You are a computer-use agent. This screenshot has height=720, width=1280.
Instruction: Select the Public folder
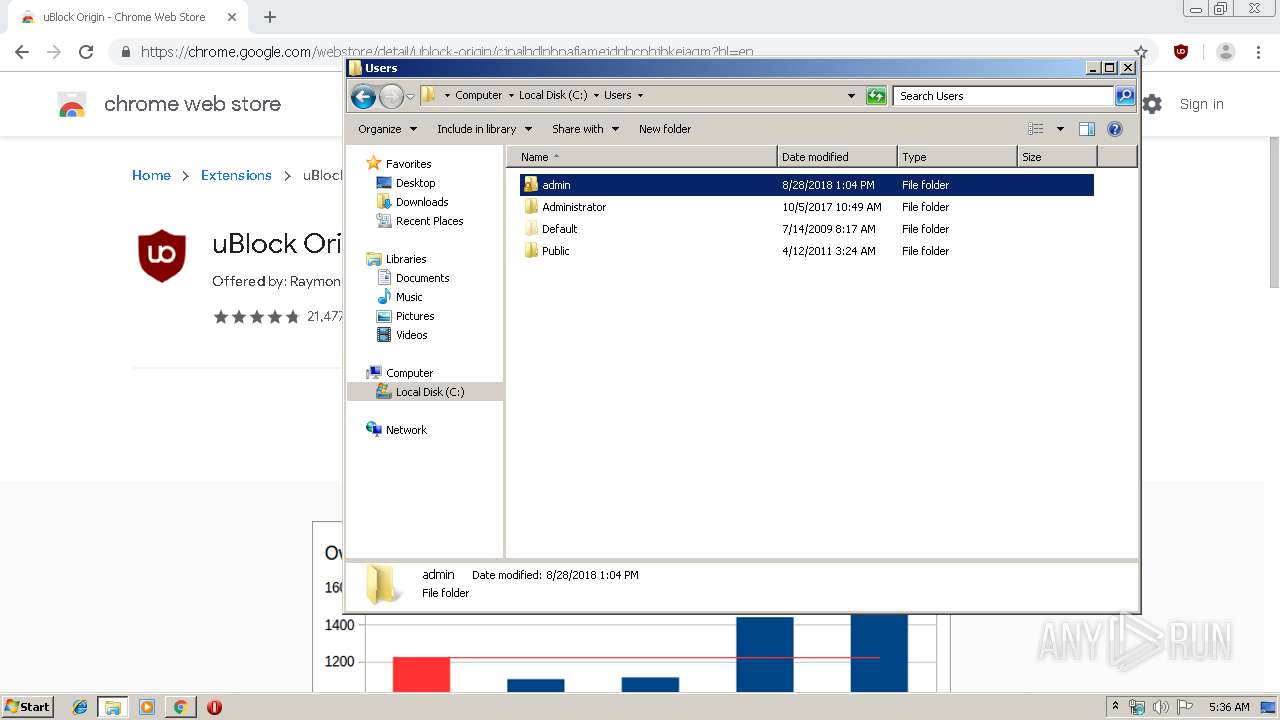(547, 251)
